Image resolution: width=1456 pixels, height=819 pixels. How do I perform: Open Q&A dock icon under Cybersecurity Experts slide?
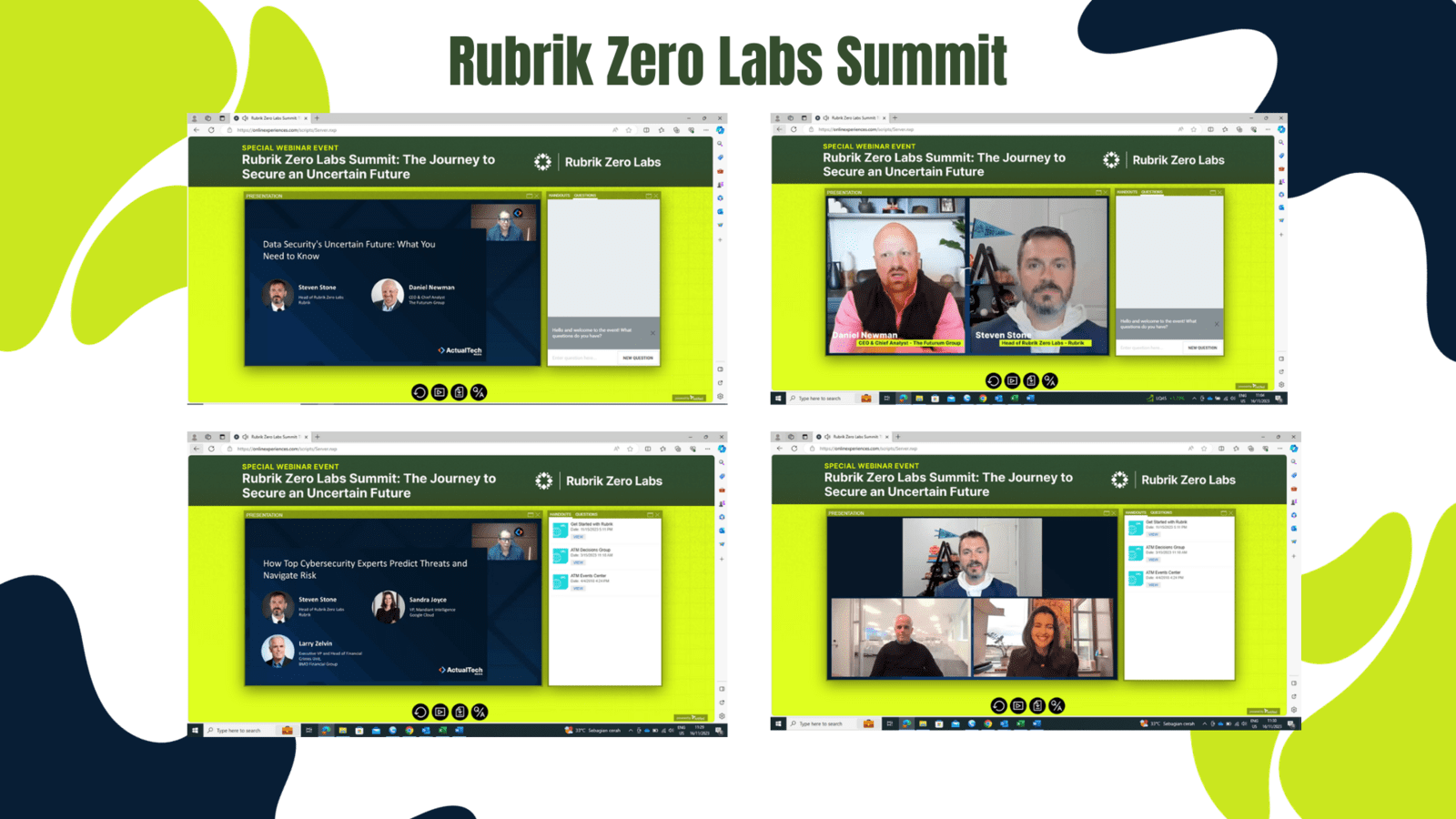coord(480,712)
